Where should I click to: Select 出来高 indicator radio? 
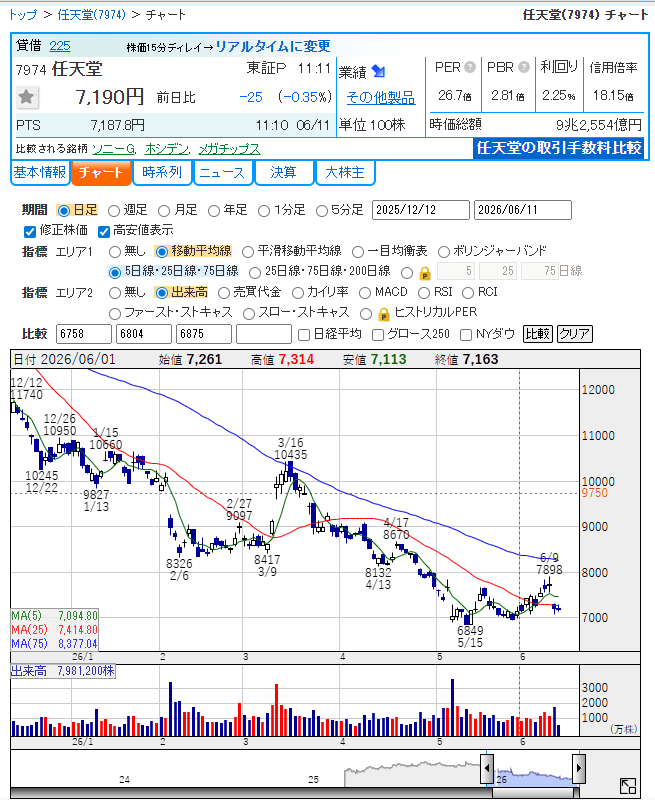pyautogui.click(x=162, y=293)
